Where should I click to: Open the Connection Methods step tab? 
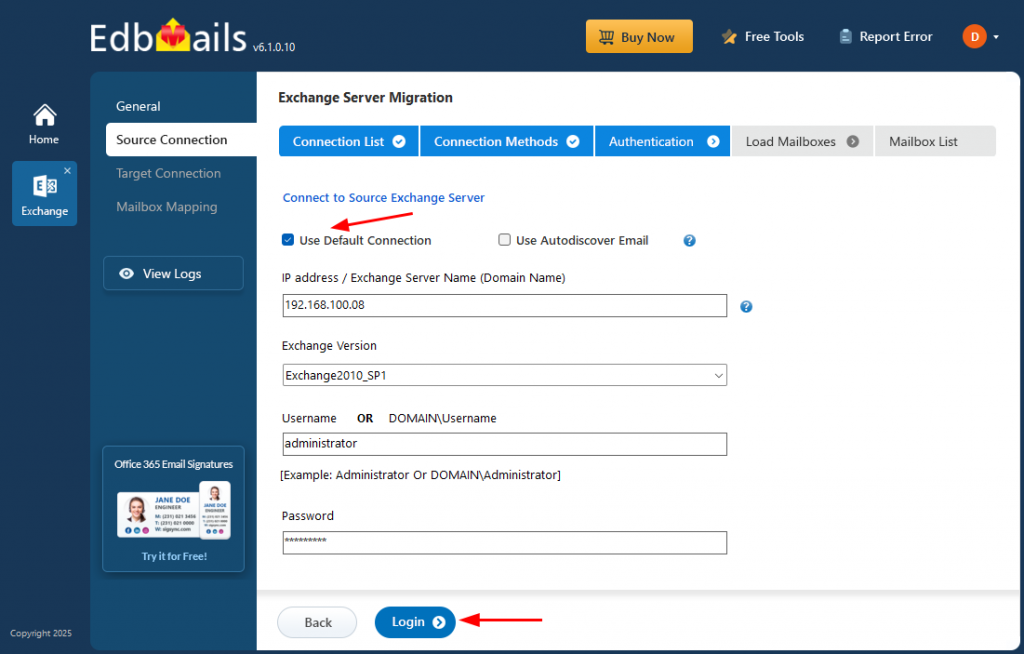[507, 141]
